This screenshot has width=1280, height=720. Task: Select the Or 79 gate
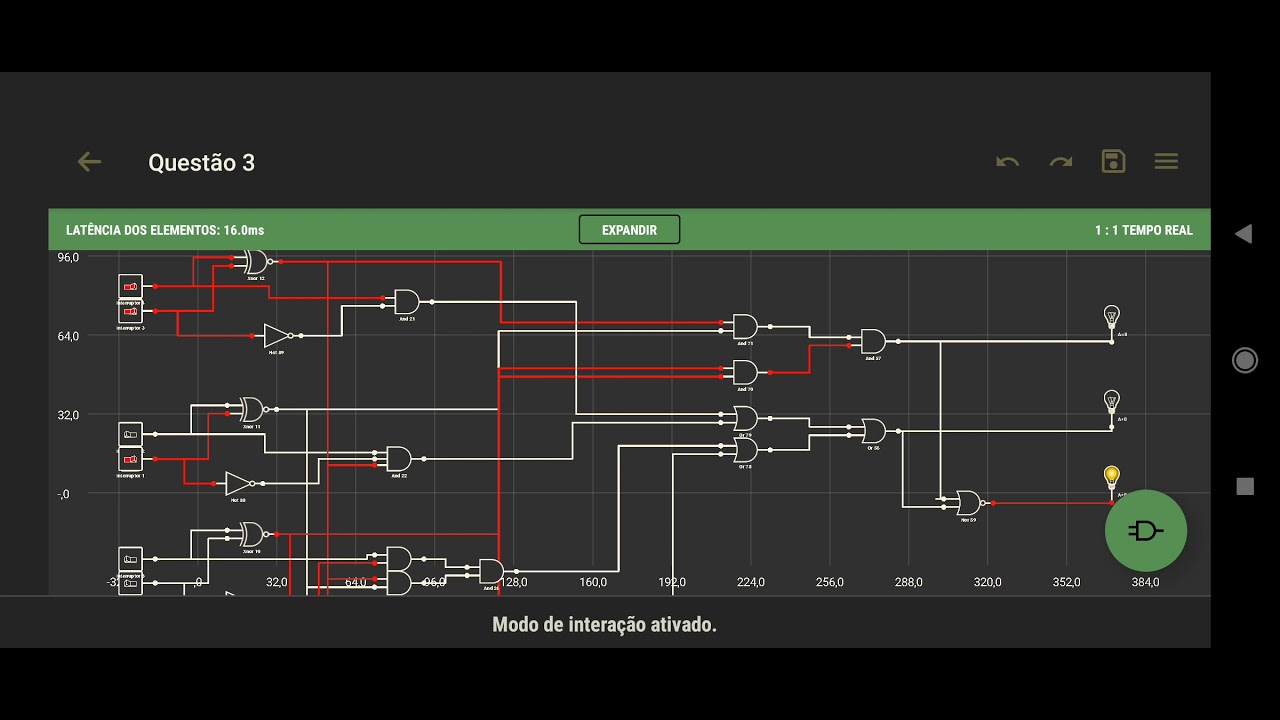pos(745,418)
